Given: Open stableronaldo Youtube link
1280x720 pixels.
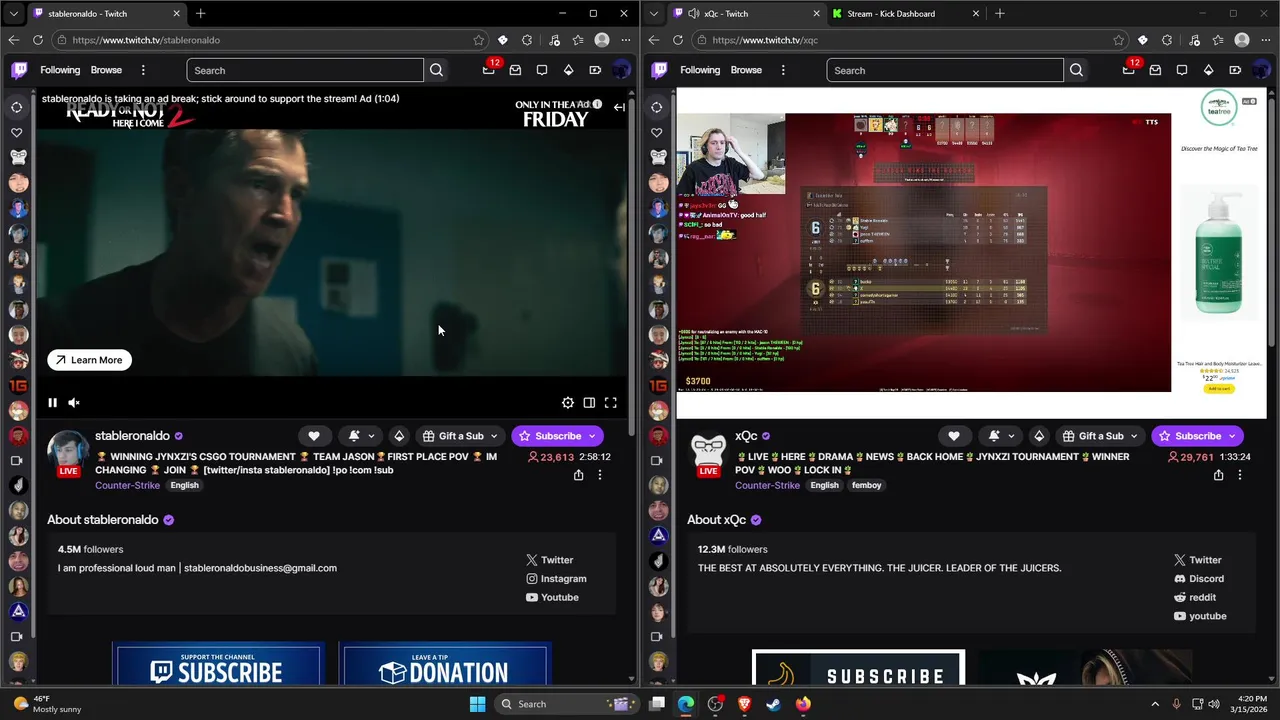Looking at the screenshot, I should [x=552, y=598].
